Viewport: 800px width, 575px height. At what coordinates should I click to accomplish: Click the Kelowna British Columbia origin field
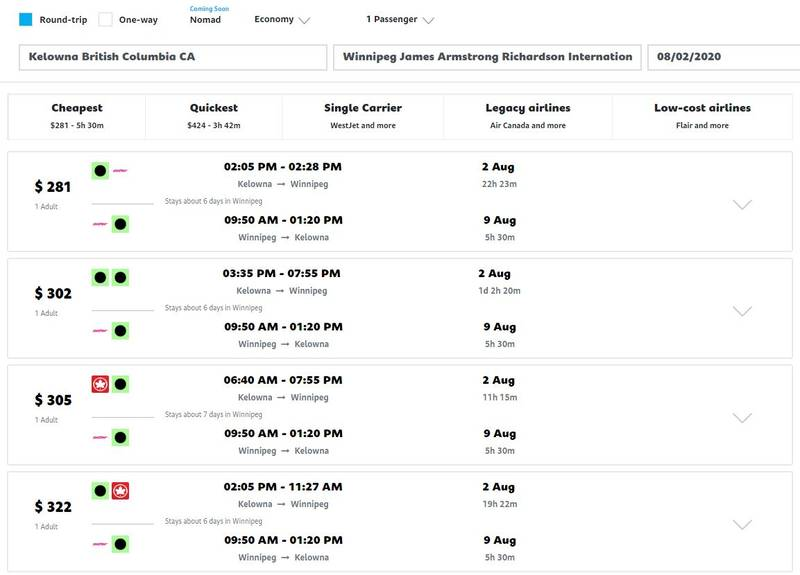pos(173,57)
